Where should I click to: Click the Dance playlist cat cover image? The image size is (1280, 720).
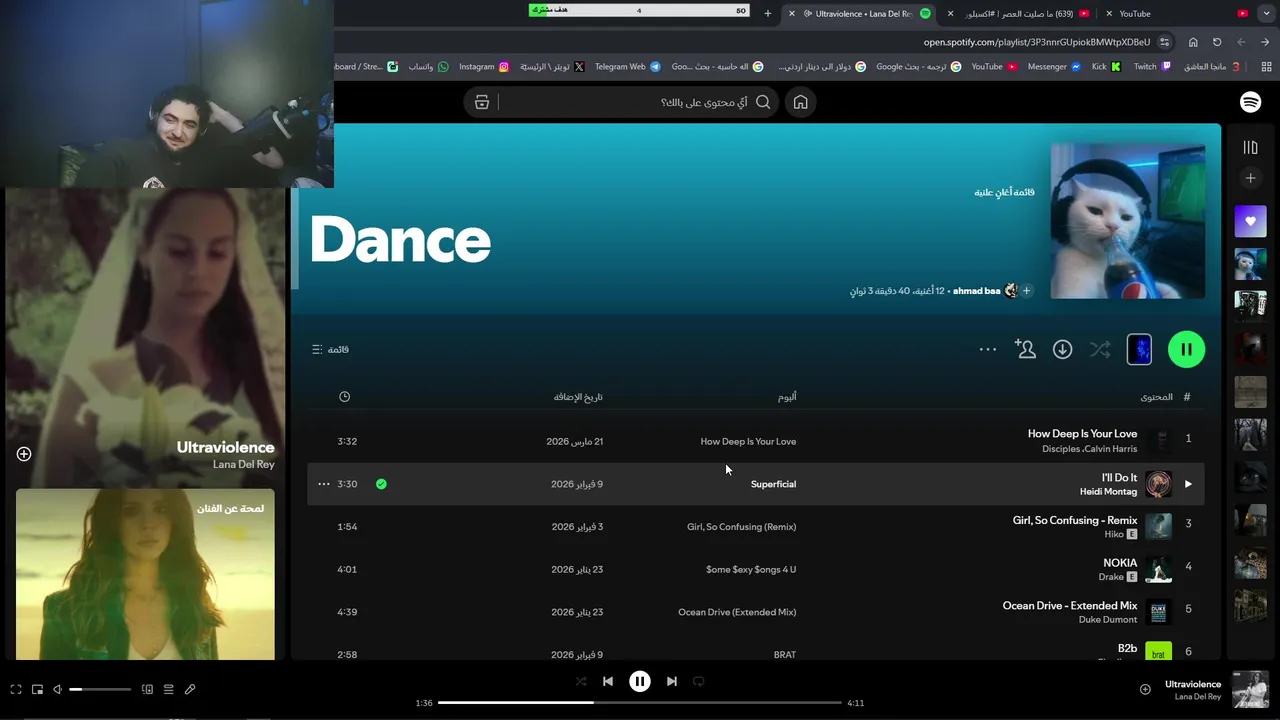coord(1127,221)
